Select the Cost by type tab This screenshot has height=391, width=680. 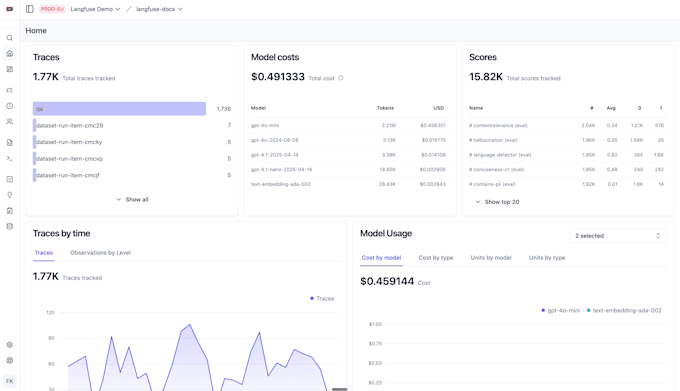[436, 257]
